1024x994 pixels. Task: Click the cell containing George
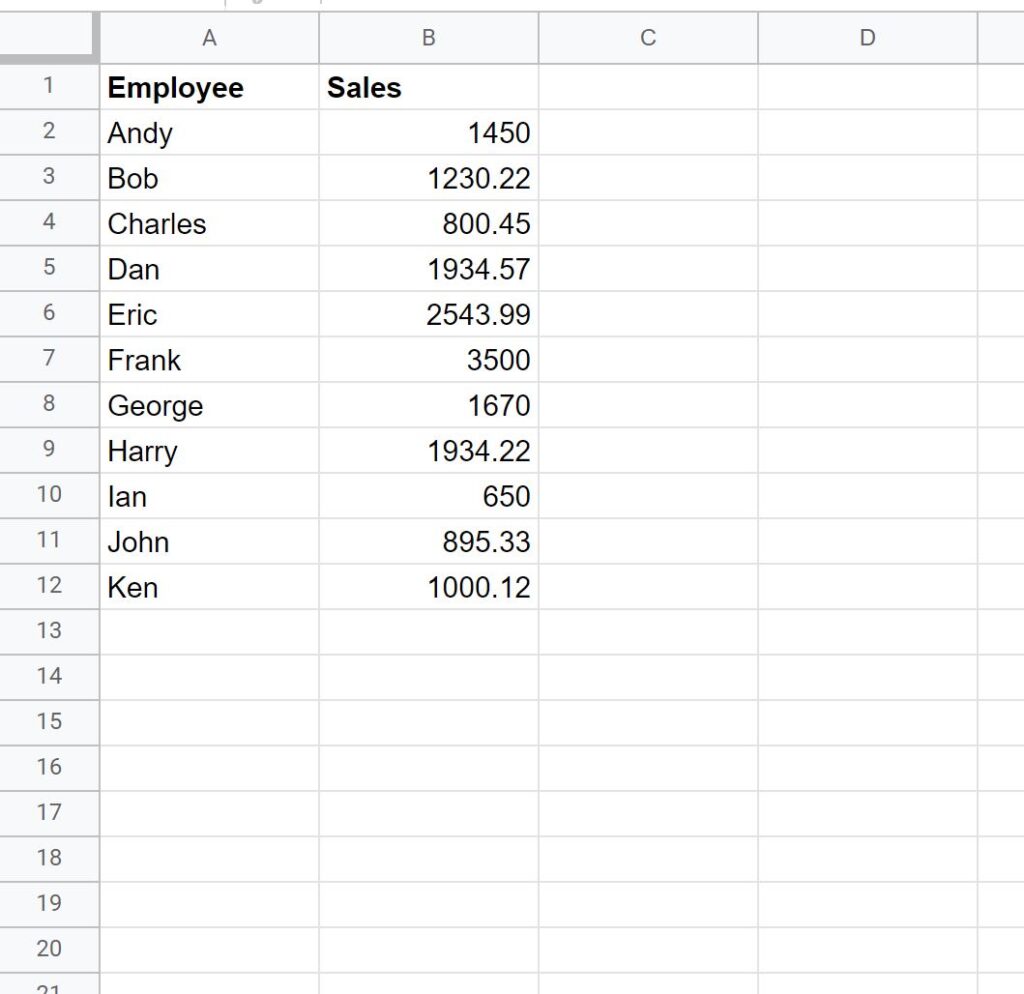209,406
